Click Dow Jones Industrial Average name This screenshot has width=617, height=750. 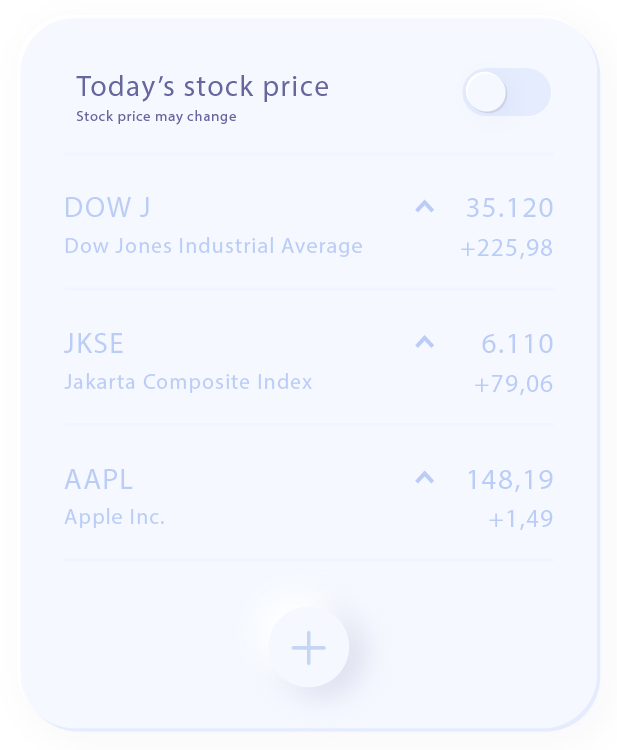(x=213, y=246)
